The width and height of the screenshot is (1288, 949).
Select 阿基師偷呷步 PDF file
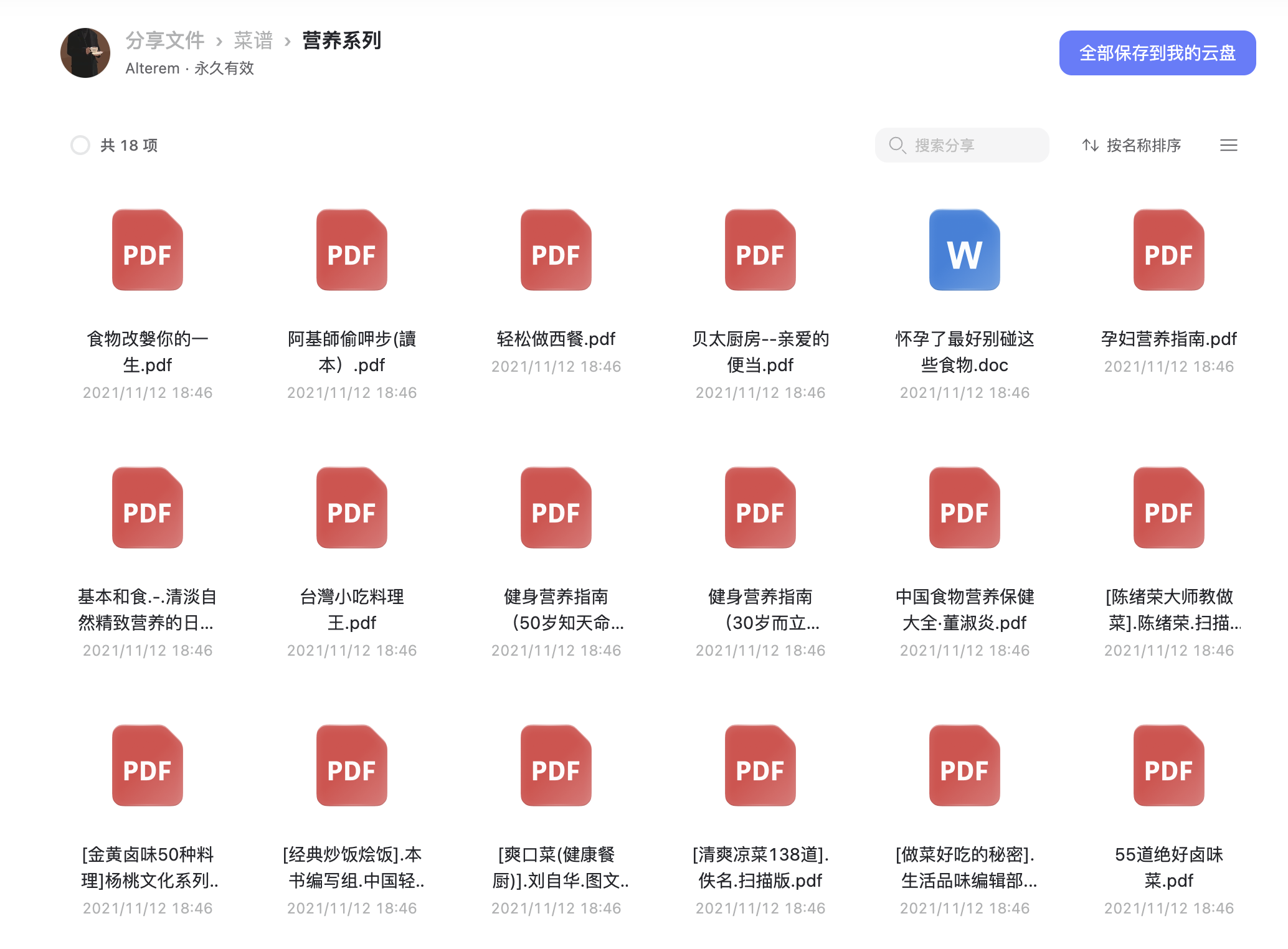point(351,250)
